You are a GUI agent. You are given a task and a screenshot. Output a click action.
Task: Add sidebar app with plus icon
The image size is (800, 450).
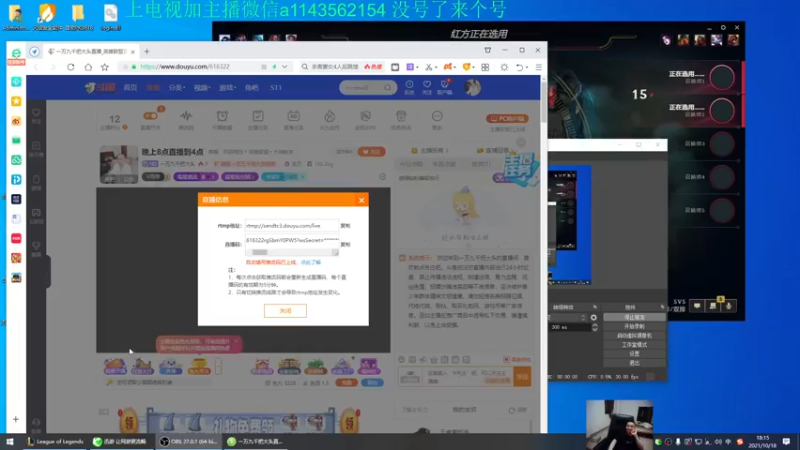pos(16,419)
